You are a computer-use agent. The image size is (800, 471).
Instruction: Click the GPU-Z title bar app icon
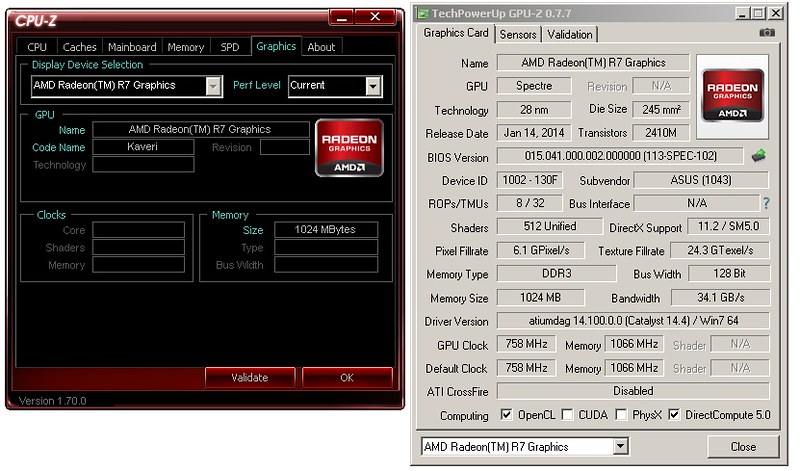click(423, 13)
